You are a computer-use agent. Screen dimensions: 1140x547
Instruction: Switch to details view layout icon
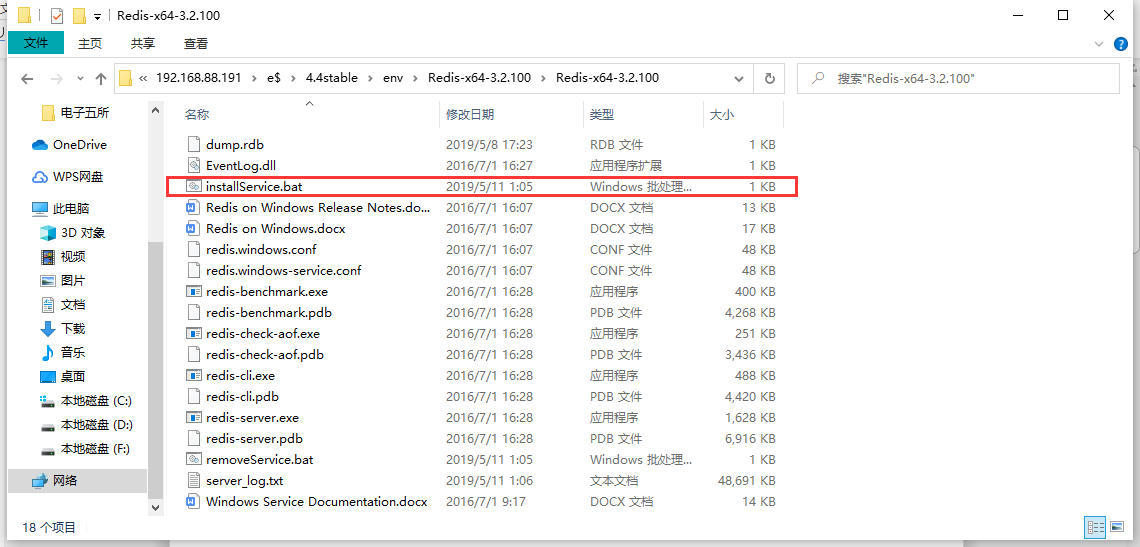pyautogui.click(x=1095, y=527)
